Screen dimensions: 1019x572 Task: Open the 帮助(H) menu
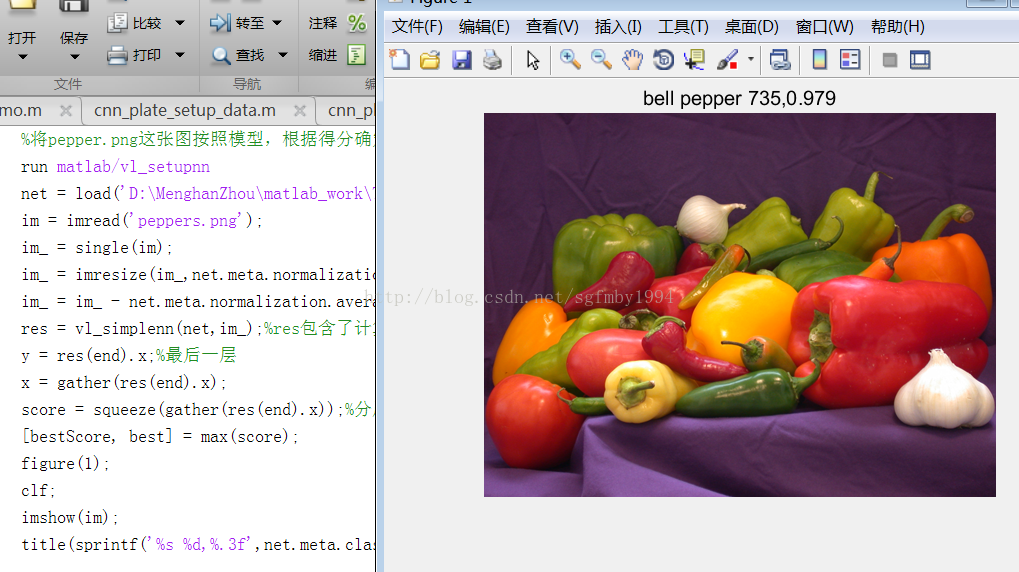[x=898, y=27]
